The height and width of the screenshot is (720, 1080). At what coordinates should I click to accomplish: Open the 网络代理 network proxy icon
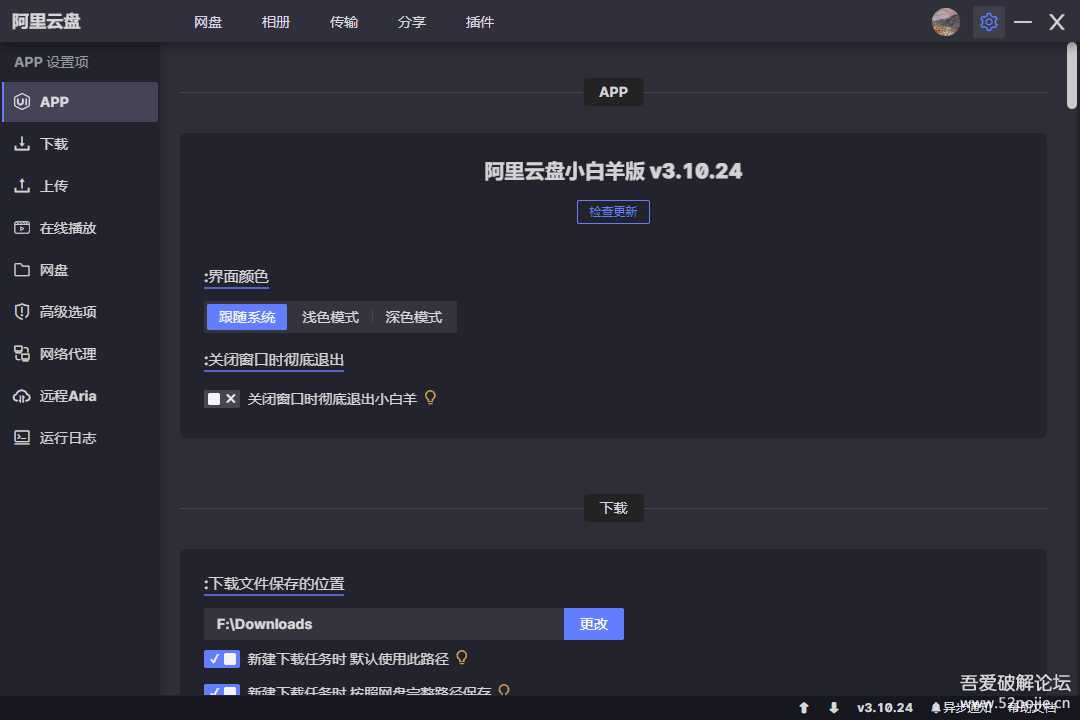(22, 353)
